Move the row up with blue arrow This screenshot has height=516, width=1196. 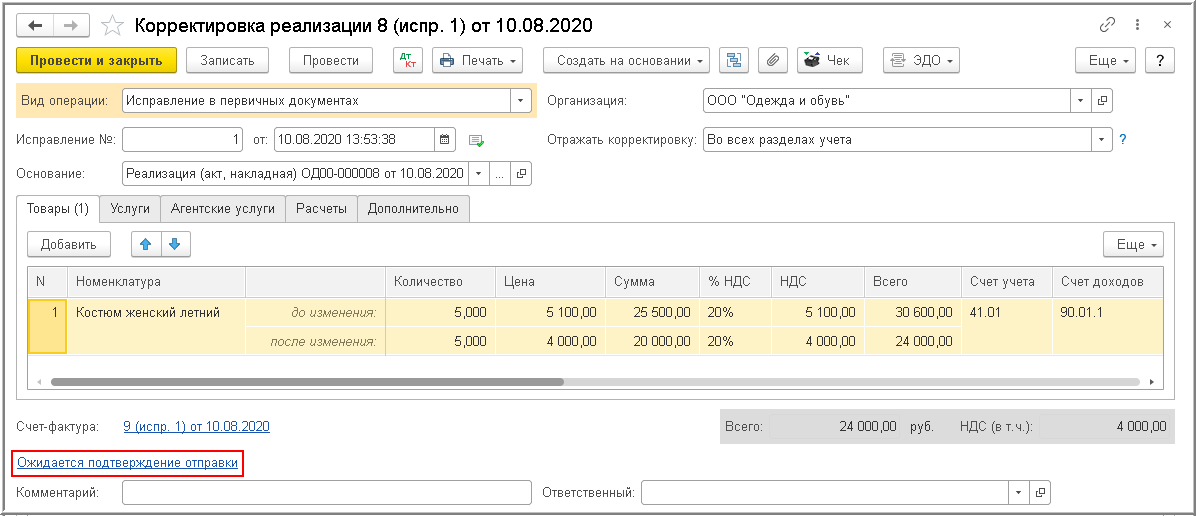(146, 244)
